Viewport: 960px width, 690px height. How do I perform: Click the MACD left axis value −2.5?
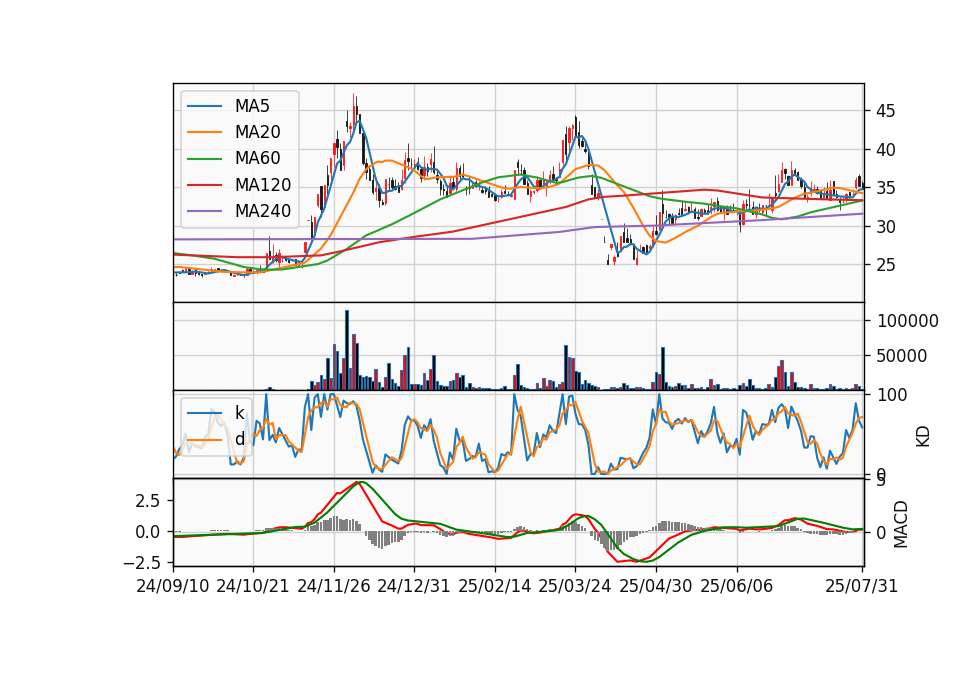pyautogui.click(x=141, y=562)
